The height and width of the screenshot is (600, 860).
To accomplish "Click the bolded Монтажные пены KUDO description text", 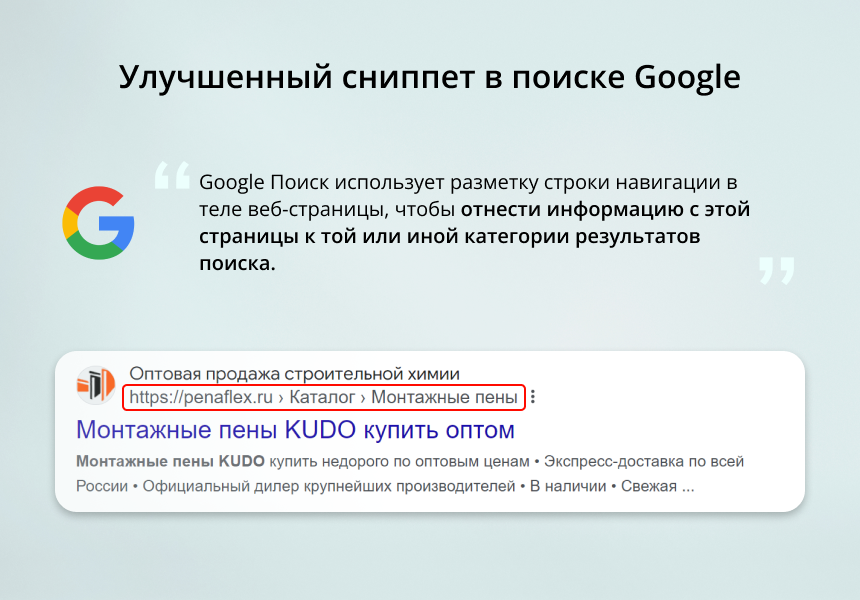I will (170, 462).
